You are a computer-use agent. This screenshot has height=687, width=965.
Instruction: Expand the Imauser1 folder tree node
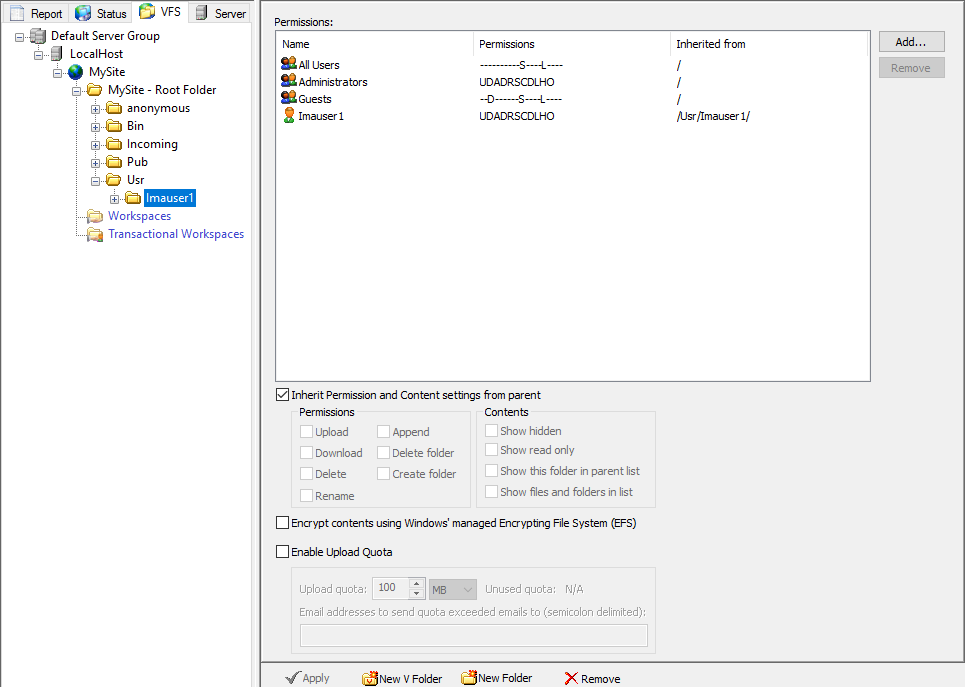pos(115,198)
